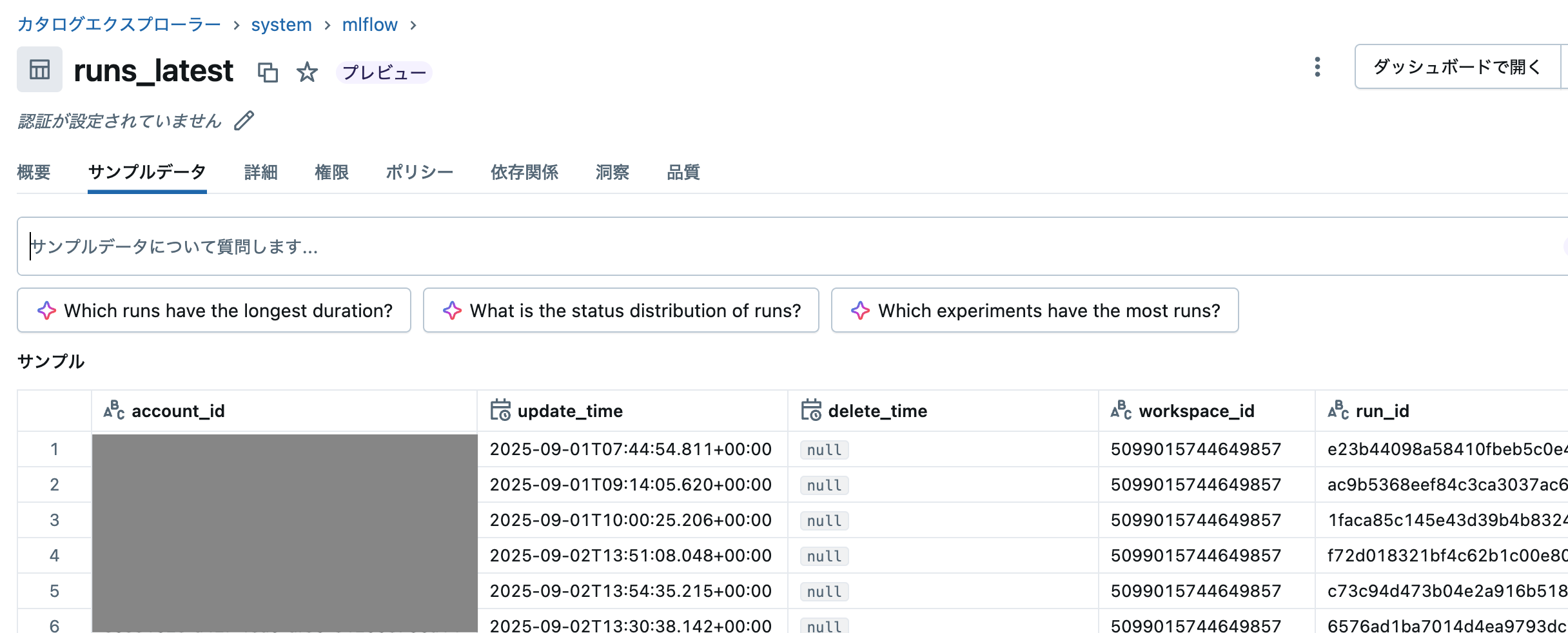
Task: Toggle the favorite star for runs_latest
Action: point(307,72)
